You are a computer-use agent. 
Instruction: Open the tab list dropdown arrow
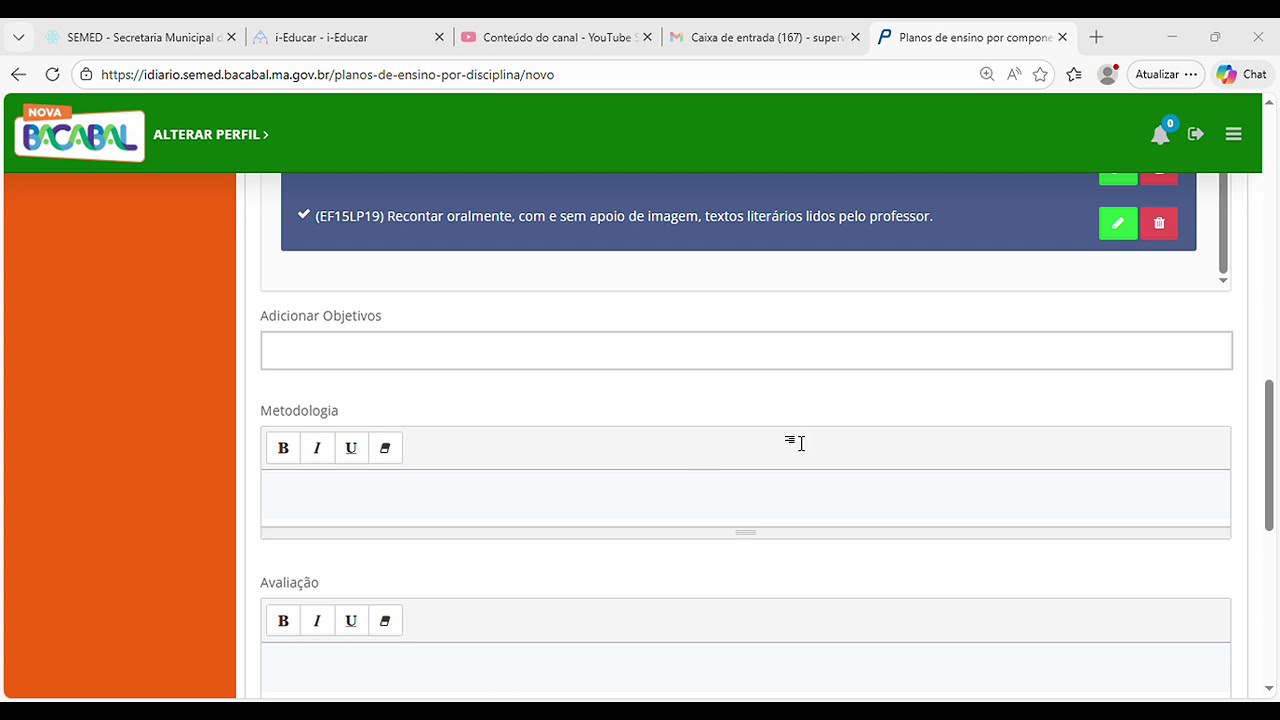(x=18, y=37)
